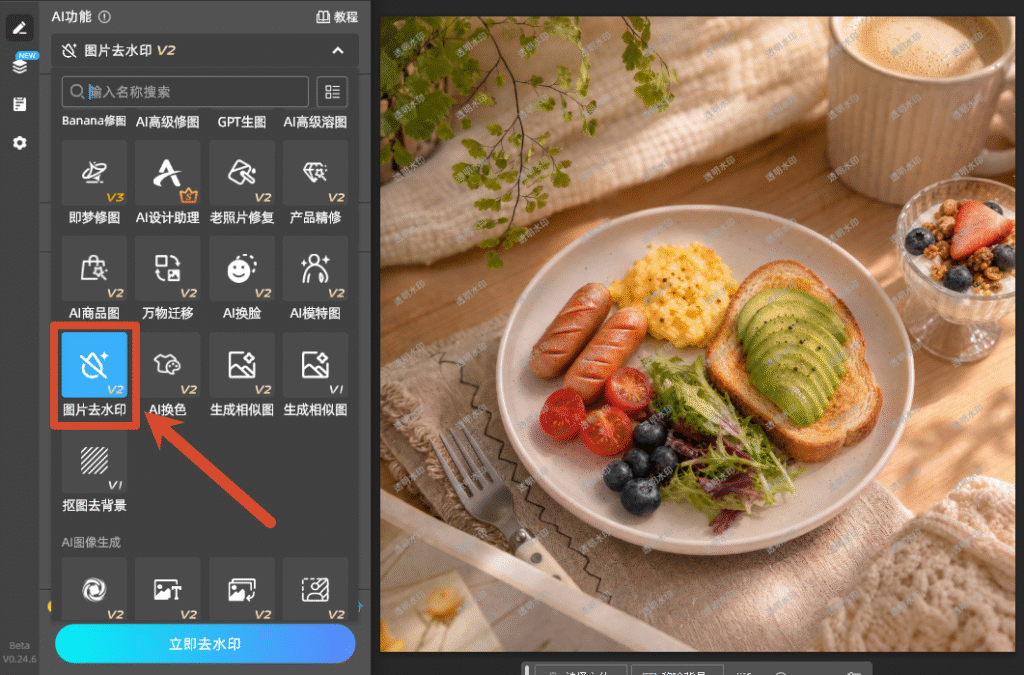The image size is (1024, 675).
Task: Open the settings gear in sidebar
Action: (20, 143)
